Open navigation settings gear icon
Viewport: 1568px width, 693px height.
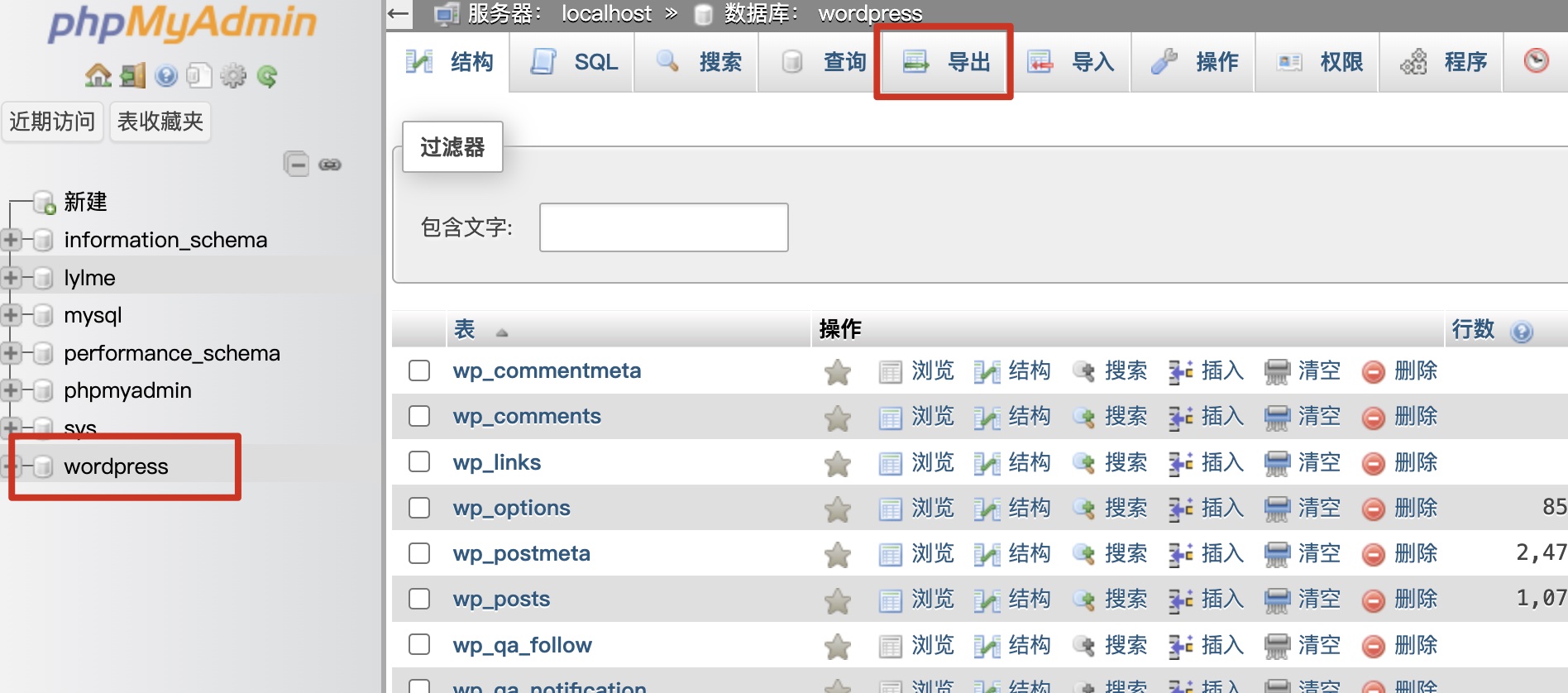point(233,76)
